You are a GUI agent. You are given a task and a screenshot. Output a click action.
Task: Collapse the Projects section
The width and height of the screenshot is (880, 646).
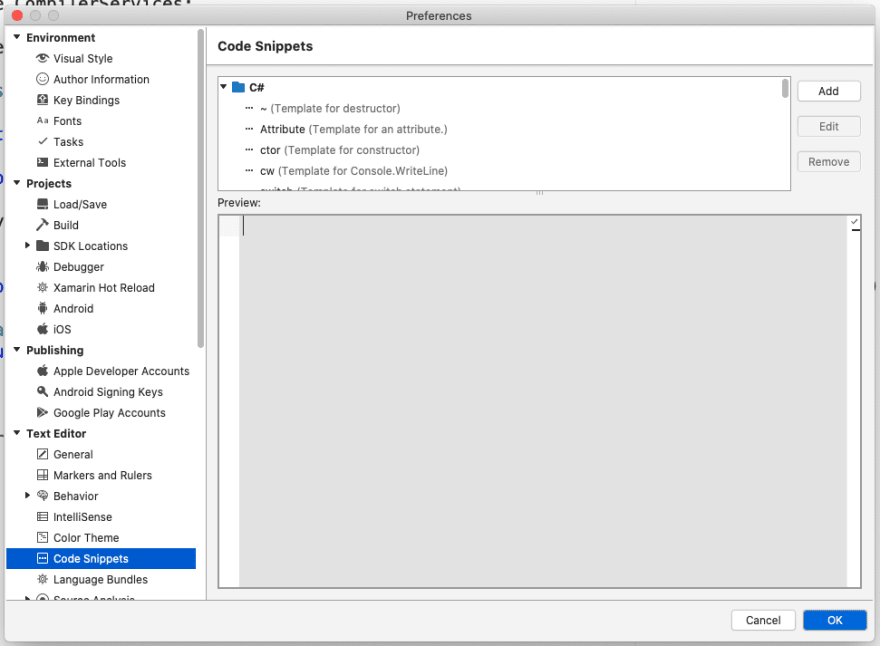[x=17, y=183]
